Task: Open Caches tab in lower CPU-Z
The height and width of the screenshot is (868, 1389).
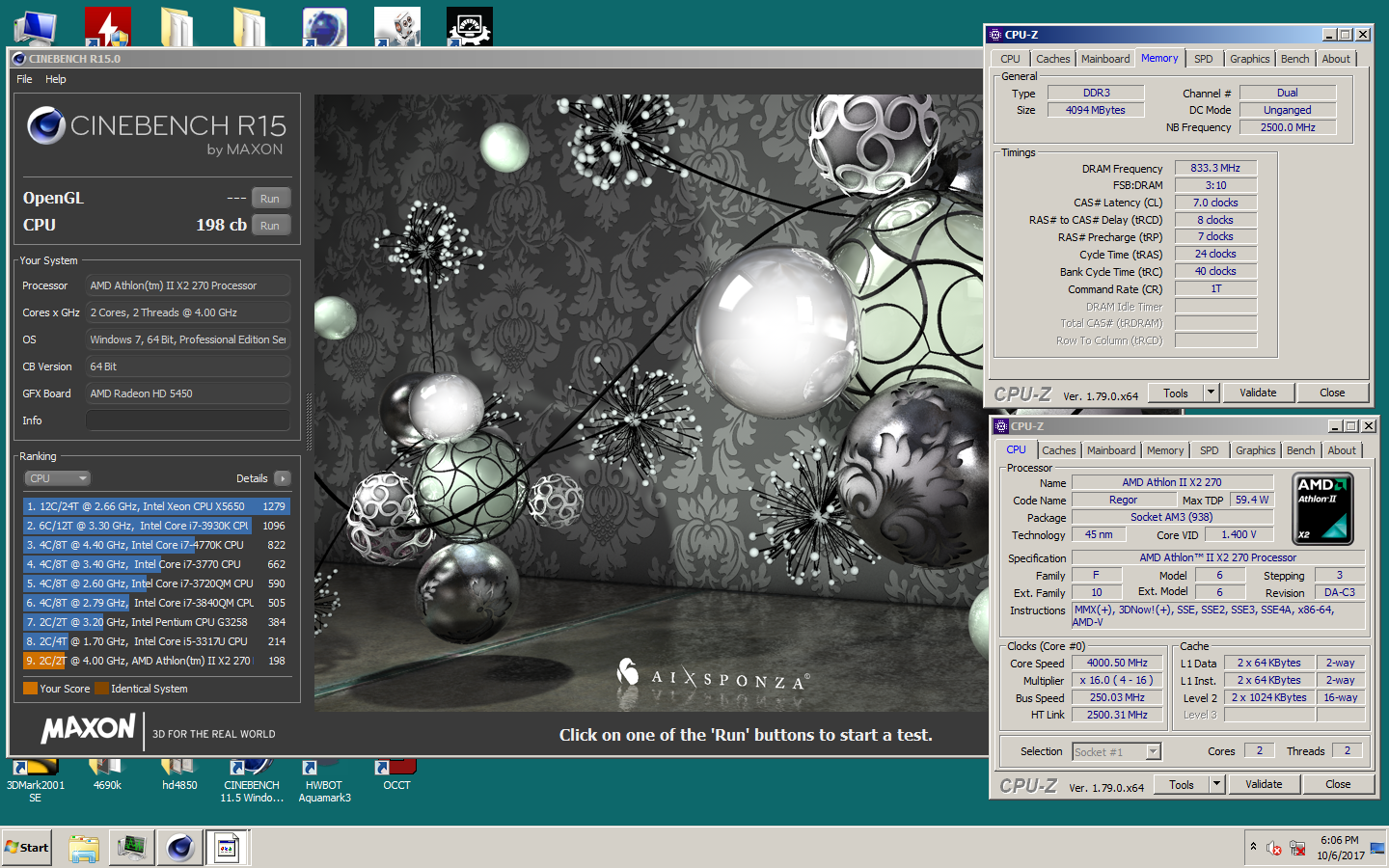Action: (x=1059, y=450)
